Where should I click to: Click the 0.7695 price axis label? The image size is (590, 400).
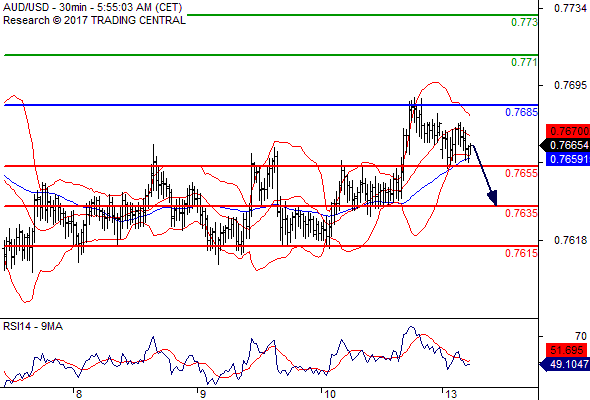click(x=570, y=85)
